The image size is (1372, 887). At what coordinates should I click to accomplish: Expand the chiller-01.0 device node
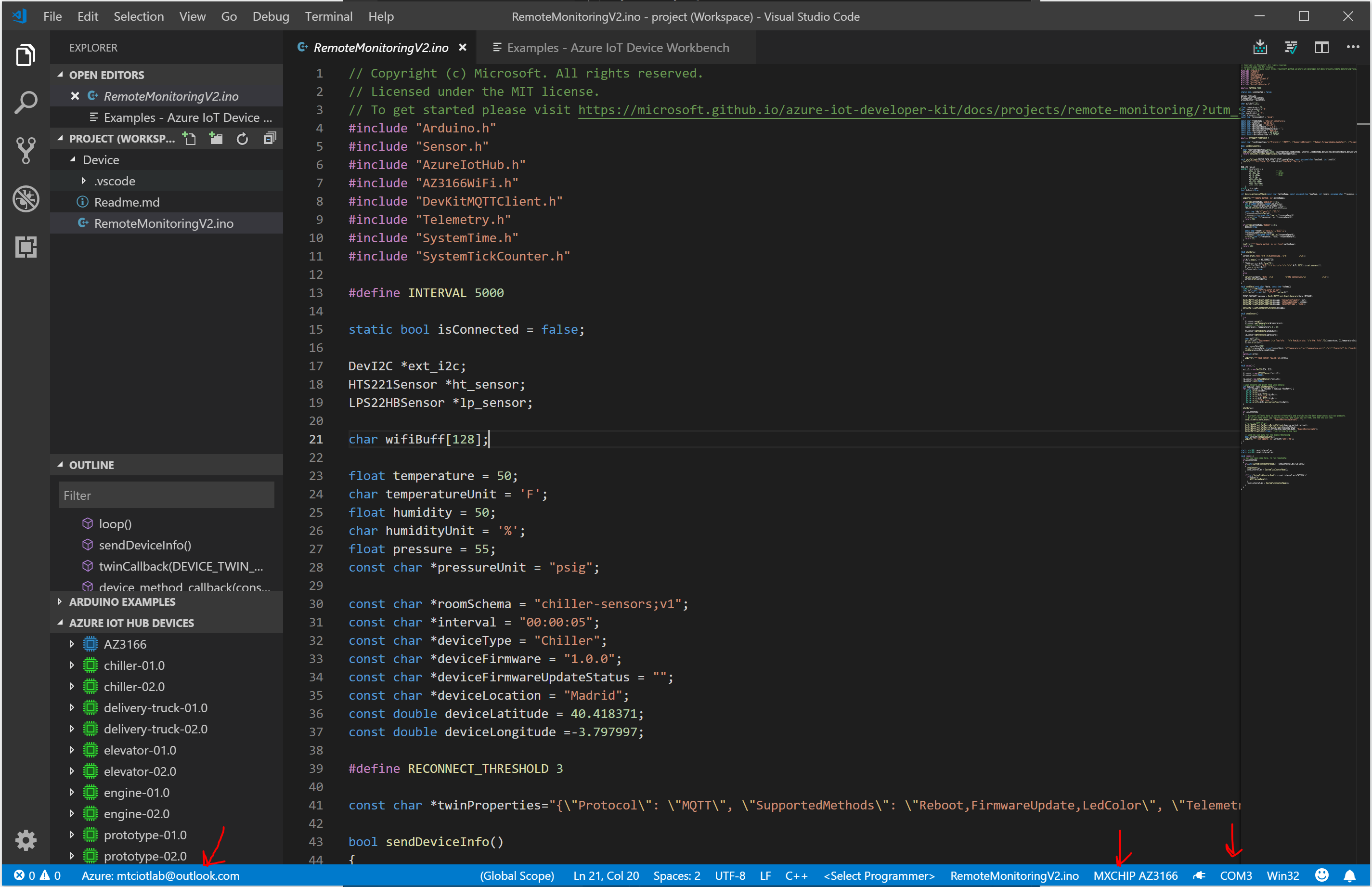click(x=72, y=665)
